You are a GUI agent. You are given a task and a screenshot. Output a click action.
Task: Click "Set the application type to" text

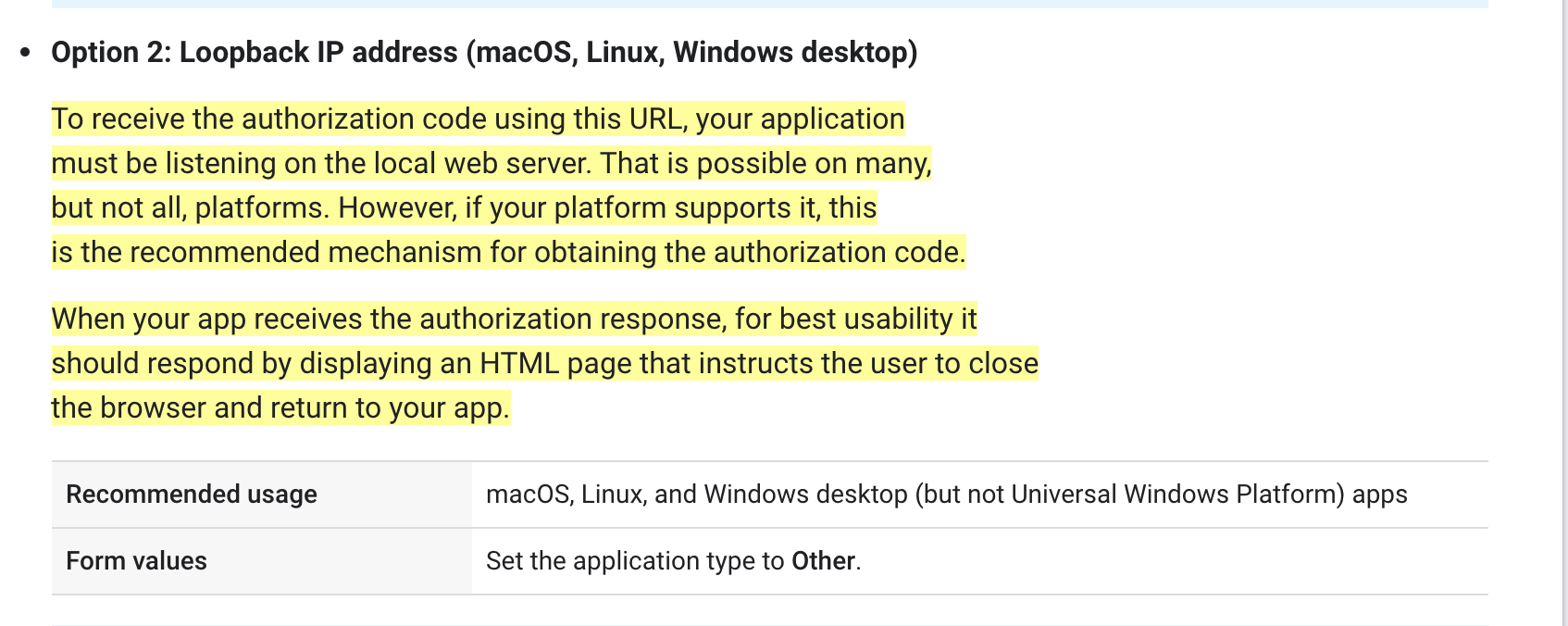coord(635,561)
